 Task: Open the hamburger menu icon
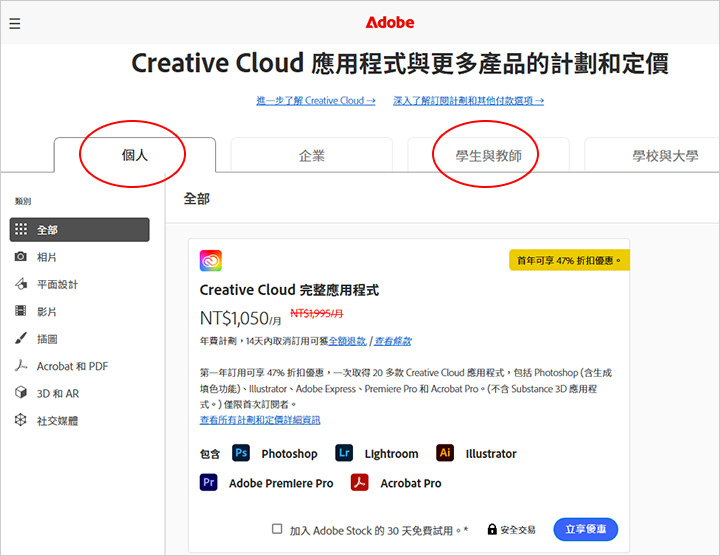pos(15,23)
